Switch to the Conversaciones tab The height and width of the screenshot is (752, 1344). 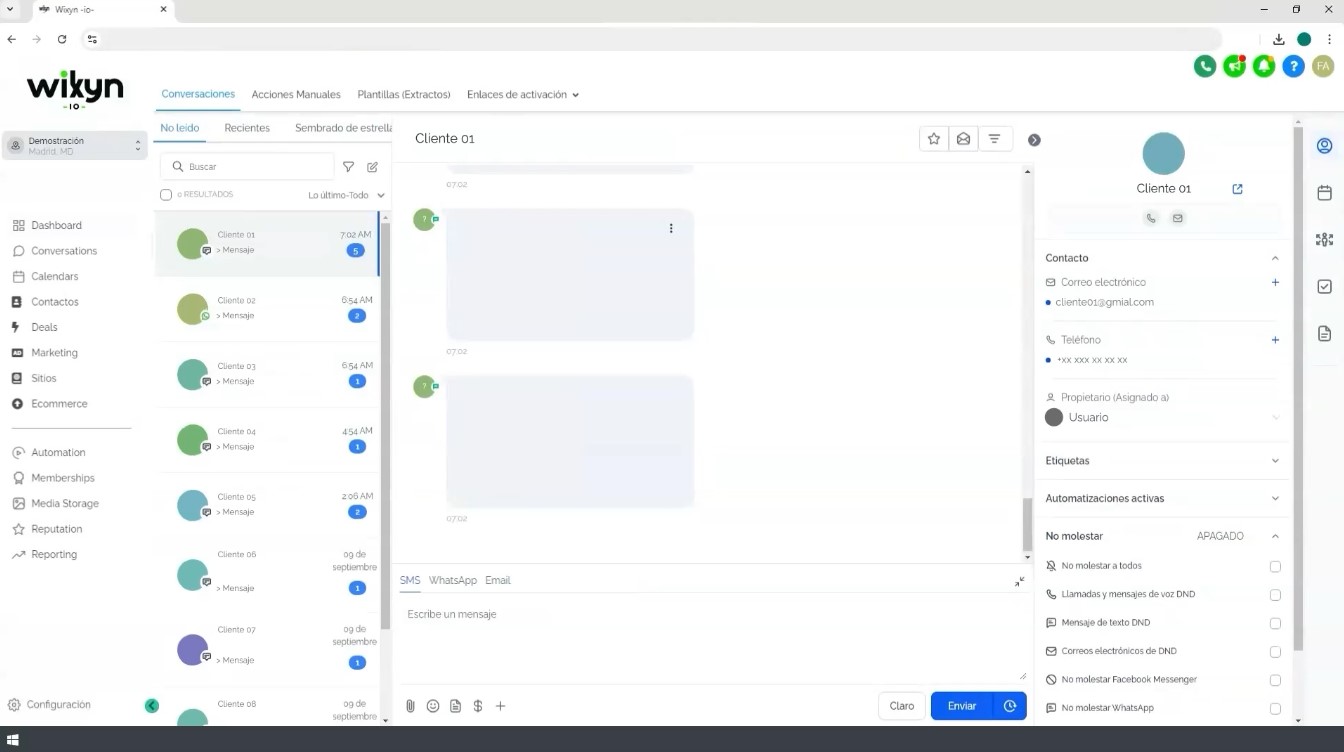198,94
